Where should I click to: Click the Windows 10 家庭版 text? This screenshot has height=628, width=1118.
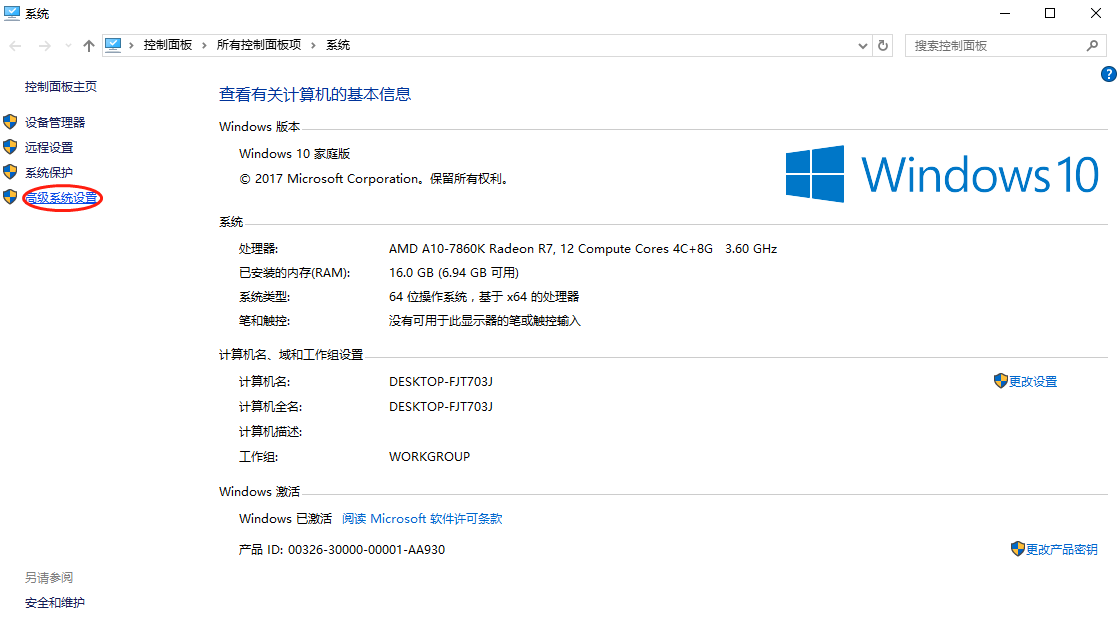click(x=294, y=153)
